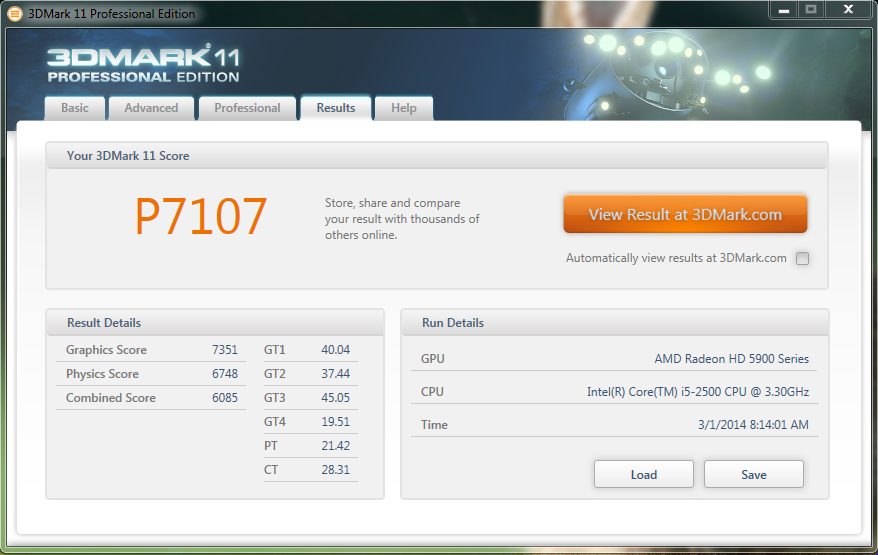Minimize the 3DMark 11 window
The height and width of the screenshot is (555, 878).
[783, 10]
